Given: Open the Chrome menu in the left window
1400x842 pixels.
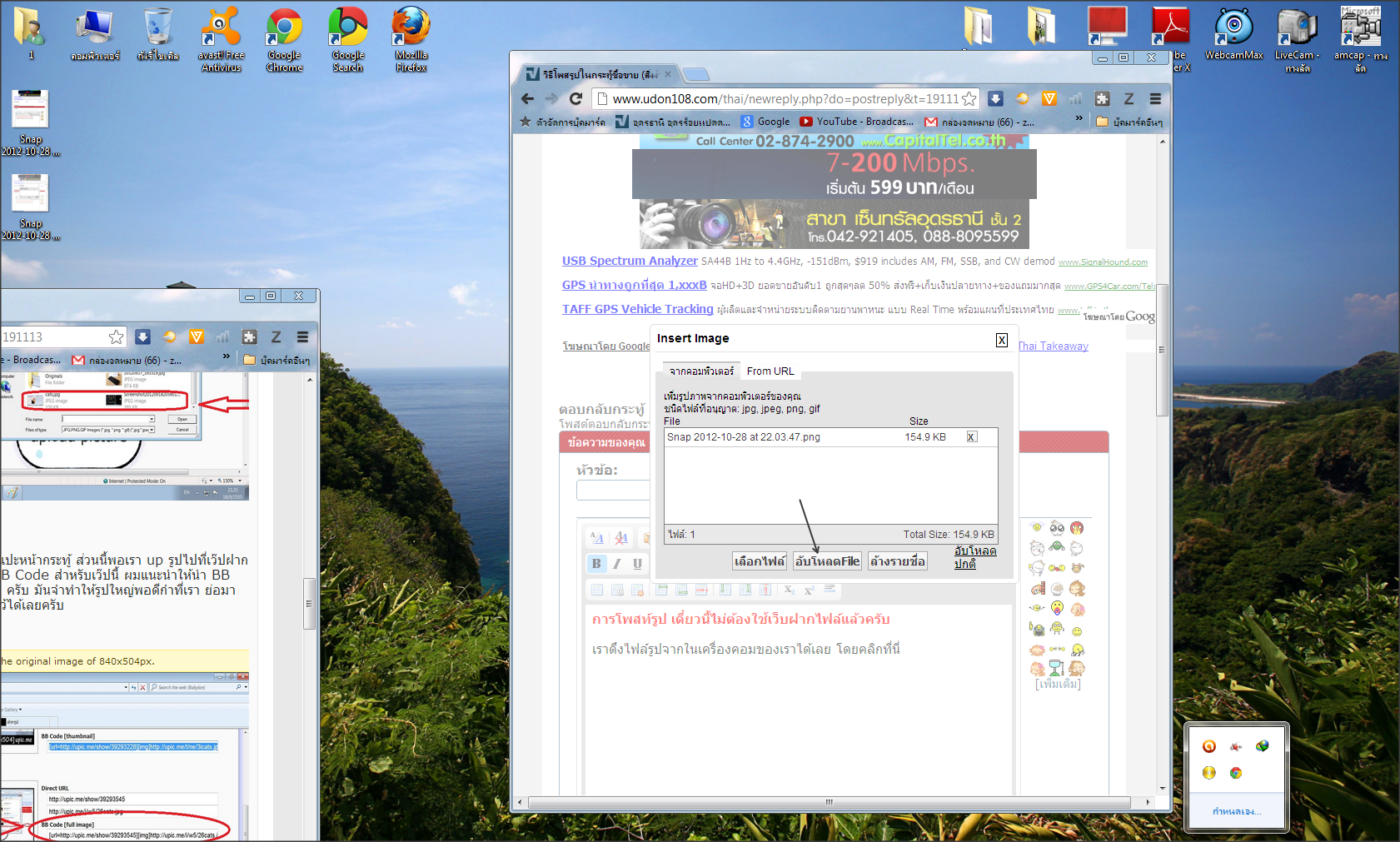Looking at the screenshot, I should coord(302,337).
